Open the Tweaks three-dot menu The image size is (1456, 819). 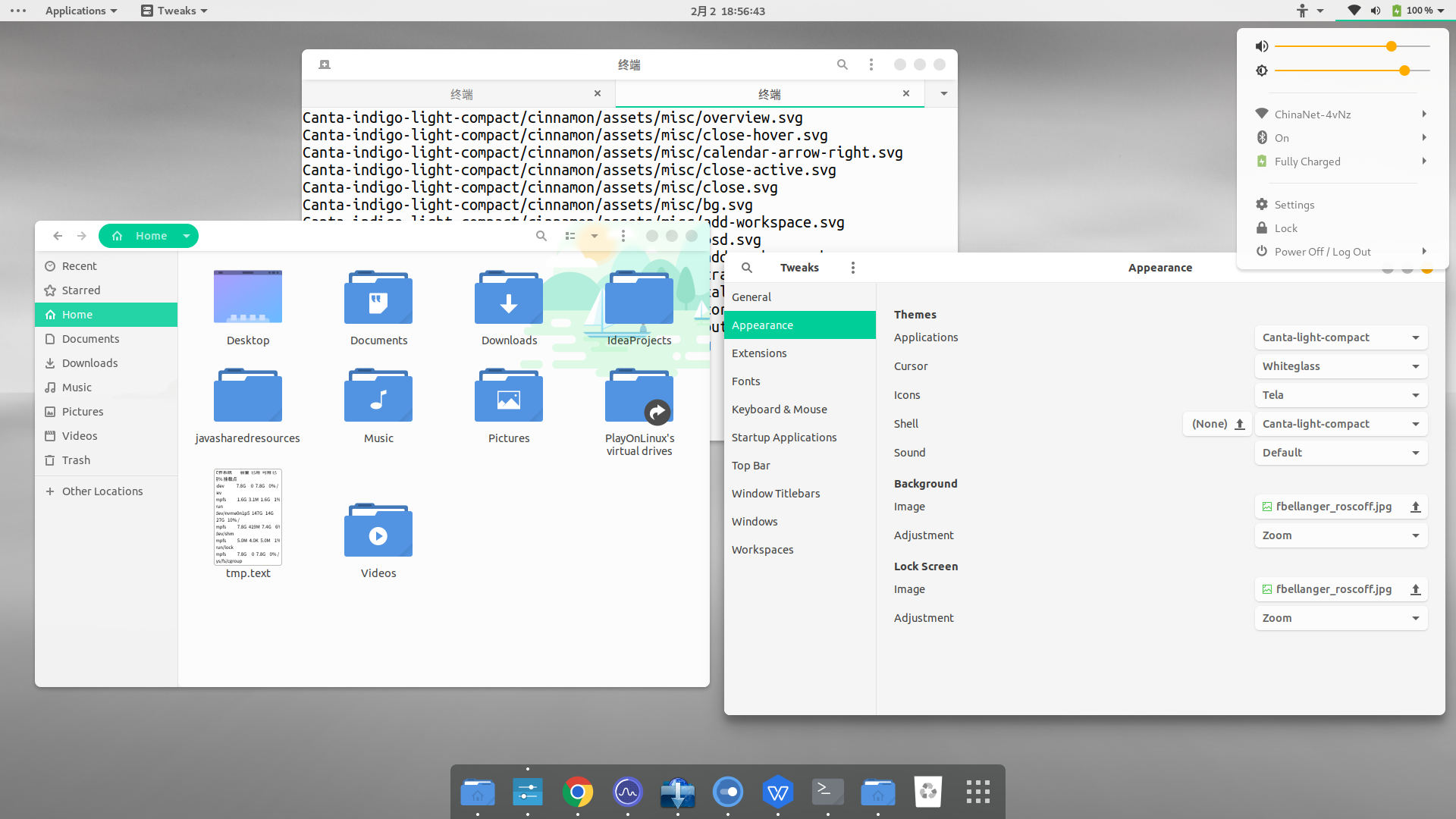coord(853,268)
